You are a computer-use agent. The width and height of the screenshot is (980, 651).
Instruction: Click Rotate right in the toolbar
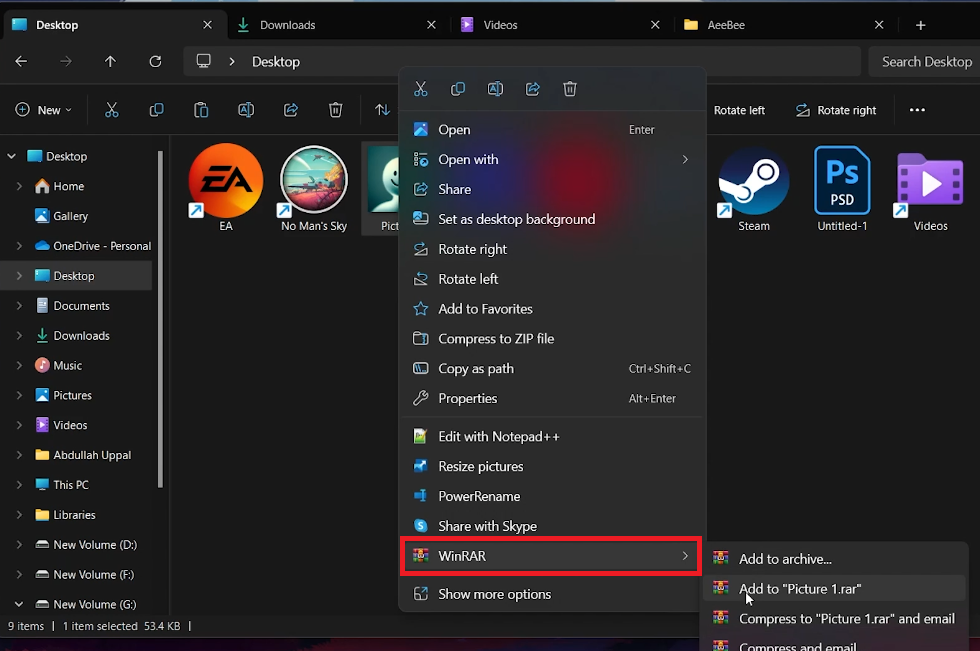tap(836, 110)
